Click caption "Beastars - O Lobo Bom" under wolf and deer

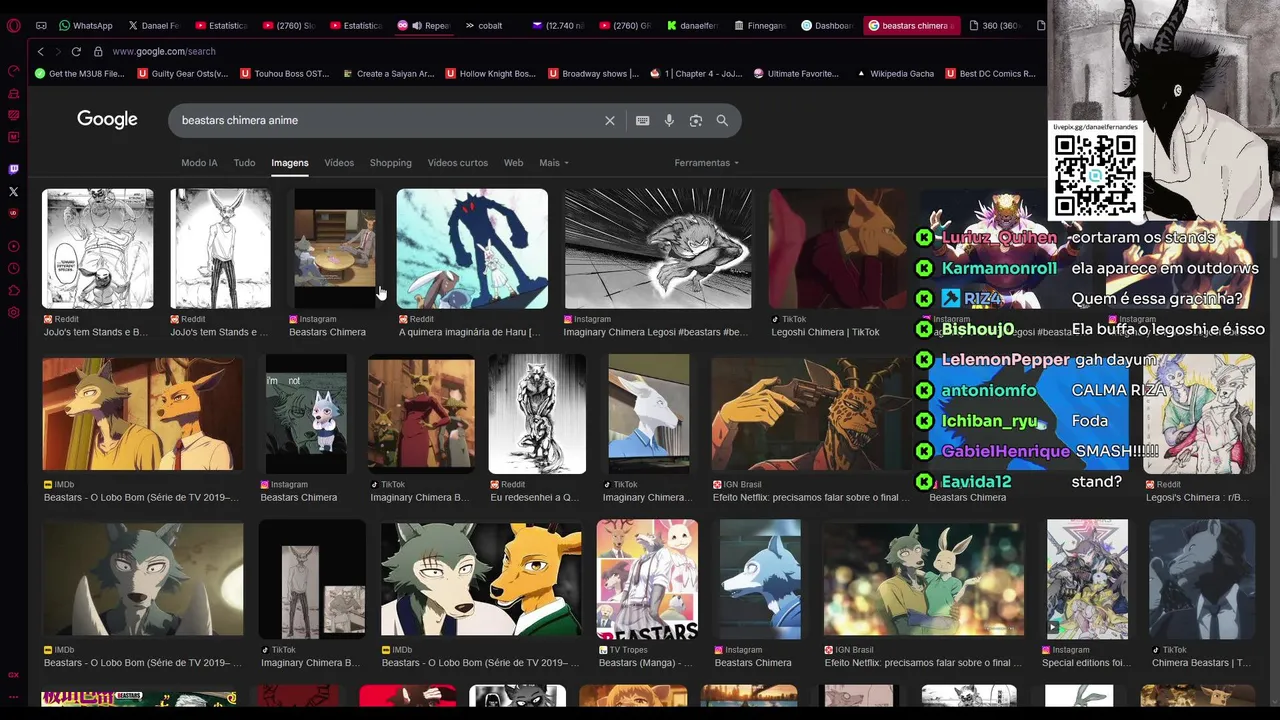pos(141,497)
